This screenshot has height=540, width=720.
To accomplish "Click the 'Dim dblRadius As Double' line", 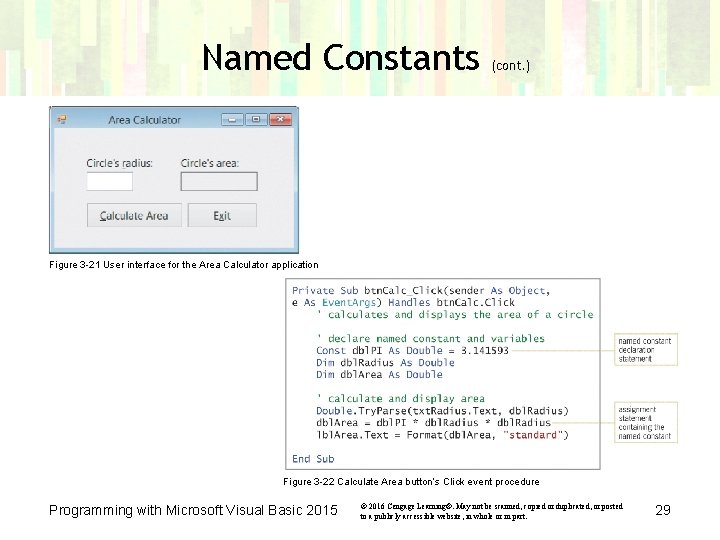I will click(x=385, y=363).
